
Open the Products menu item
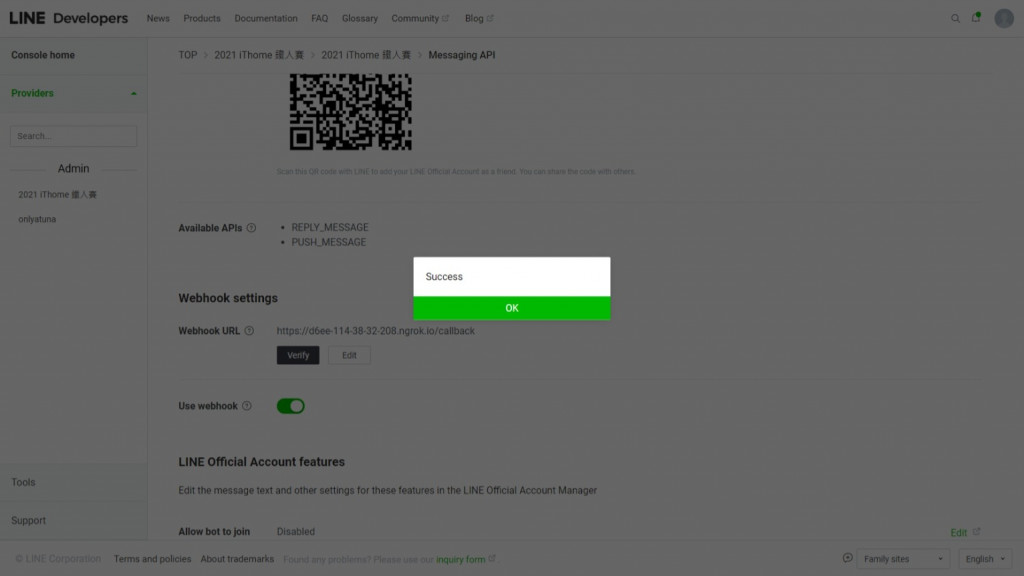[x=202, y=18]
